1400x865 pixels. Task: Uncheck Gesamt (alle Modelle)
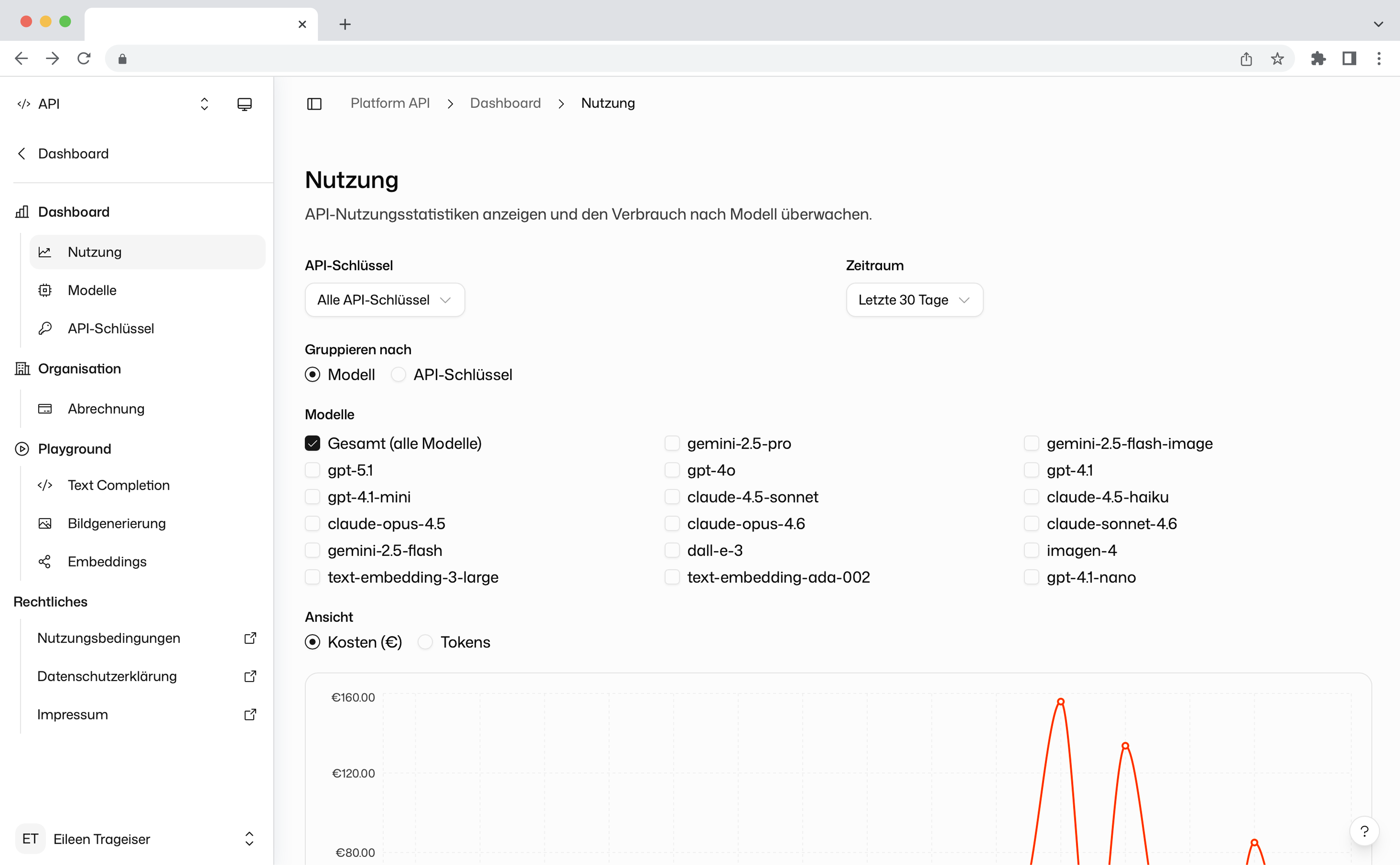312,443
